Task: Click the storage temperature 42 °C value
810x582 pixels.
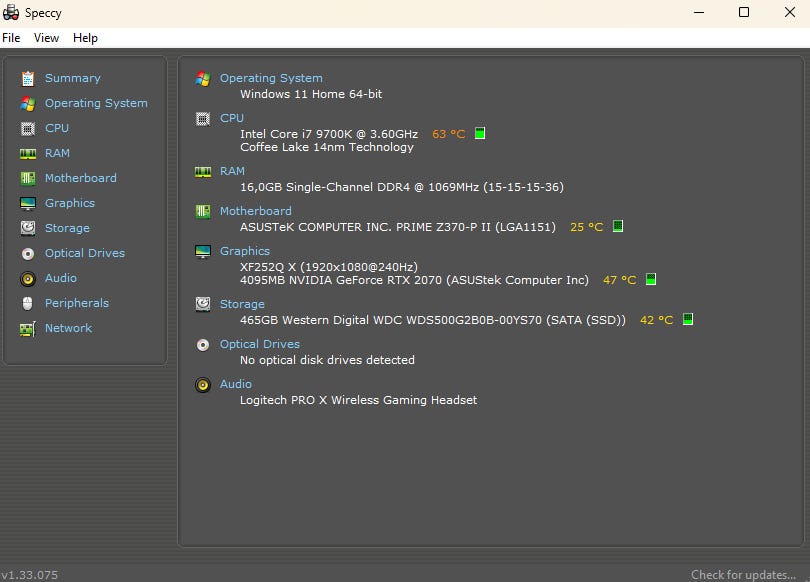Action: click(657, 320)
